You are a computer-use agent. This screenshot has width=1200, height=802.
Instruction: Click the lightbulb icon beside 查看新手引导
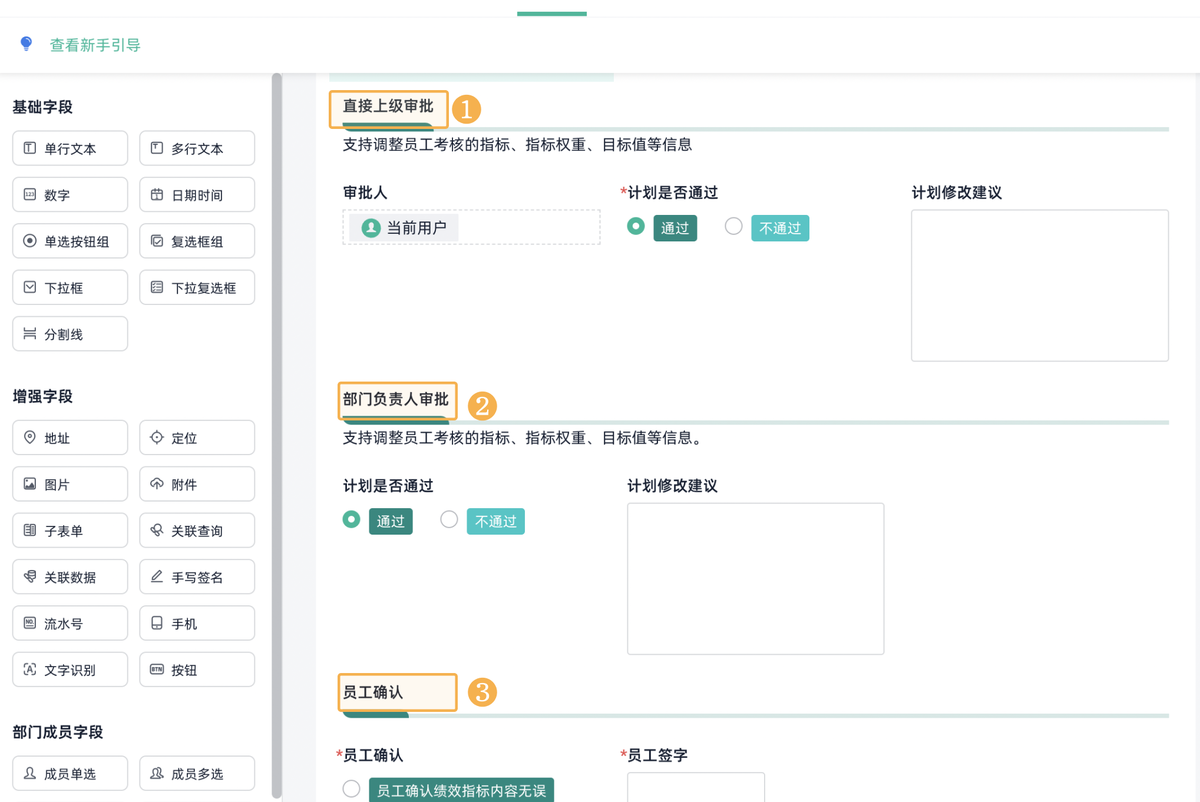(27, 44)
